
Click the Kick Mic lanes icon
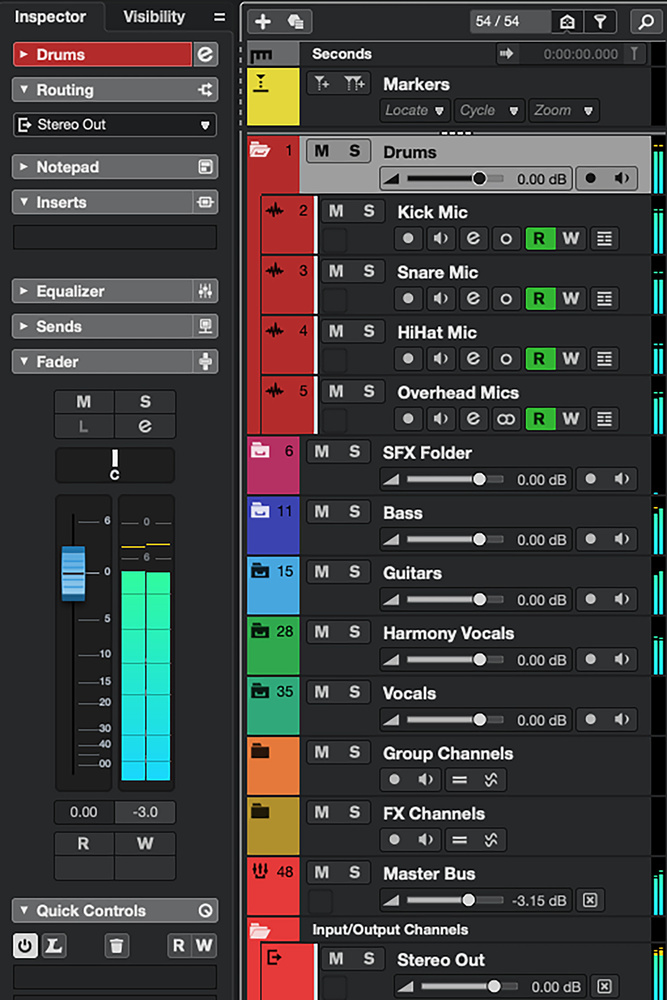pyautogui.click(x=604, y=239)
